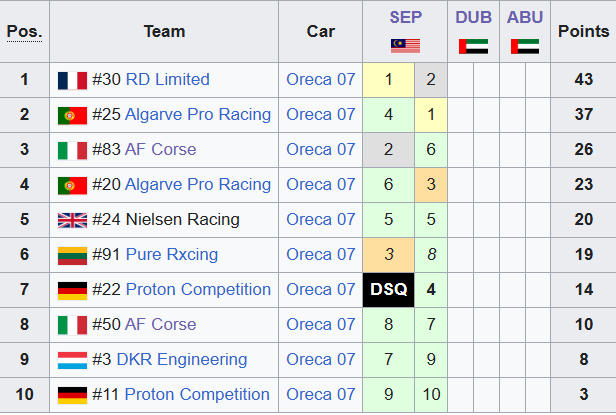Click #22 Proton Competition's 14 points
The width and height of the screenshot is (616, 415).
click(x=583, y=289)
